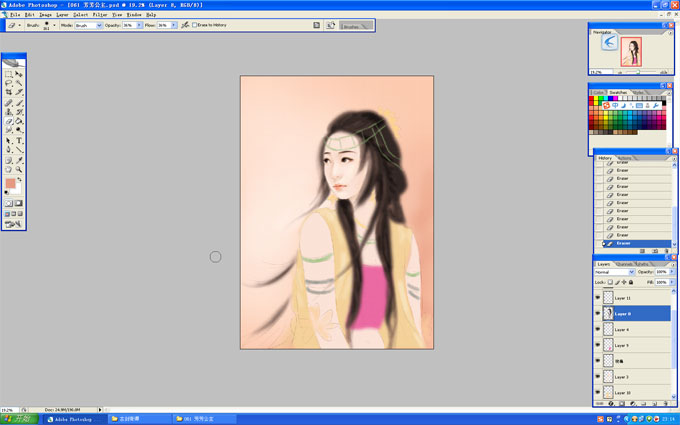Select the Pen tool

[8, 150]
